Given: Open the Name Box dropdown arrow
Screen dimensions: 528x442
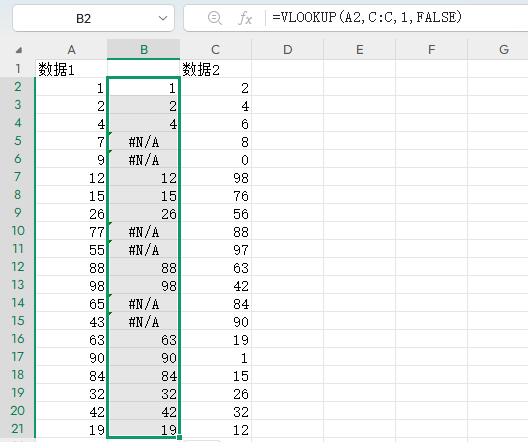Looking at the screenshot, I should pos(163,18).
